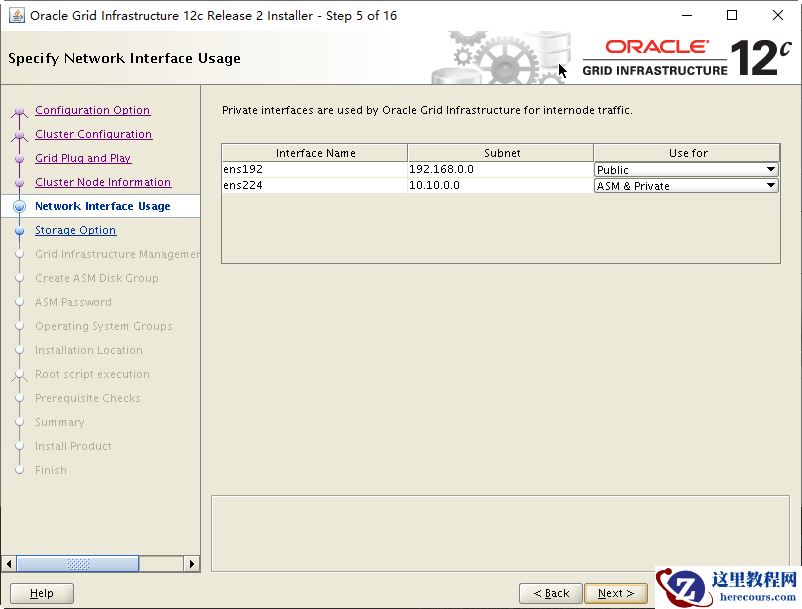The width and height of the screenshot is (802, 609).
Task: Open the Configuration Option step link
Action: pos(93,110)
